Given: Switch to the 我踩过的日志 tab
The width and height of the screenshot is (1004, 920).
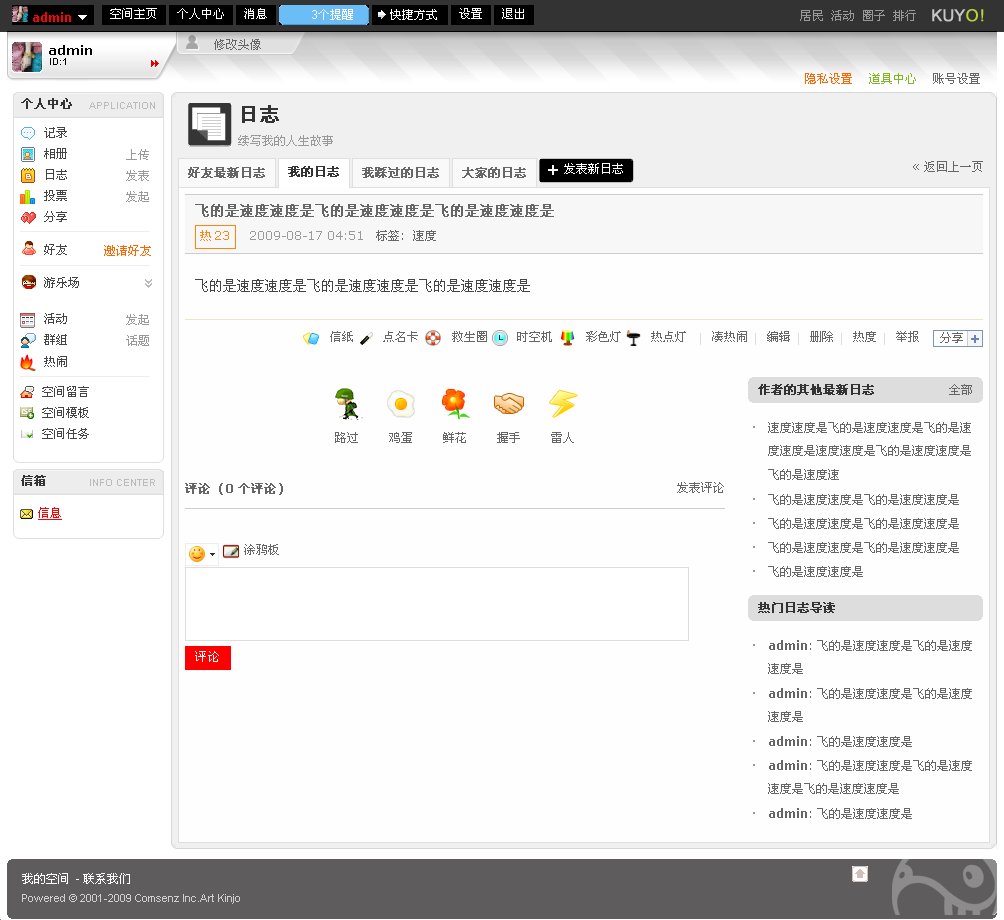Looking at the screenshot, I should pos(401,173).
